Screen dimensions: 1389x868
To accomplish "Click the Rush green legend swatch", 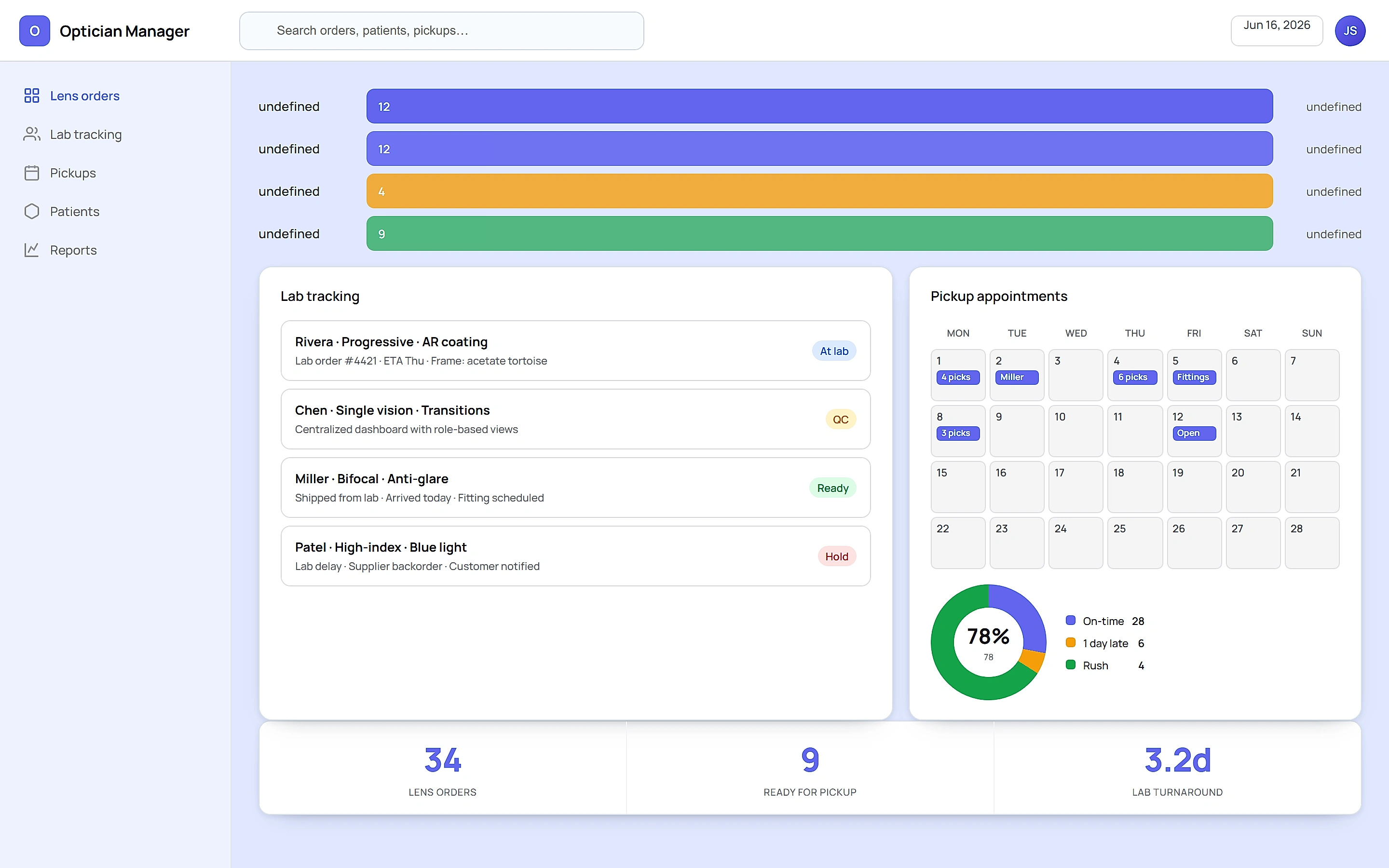I will (x=1071, y=665).
